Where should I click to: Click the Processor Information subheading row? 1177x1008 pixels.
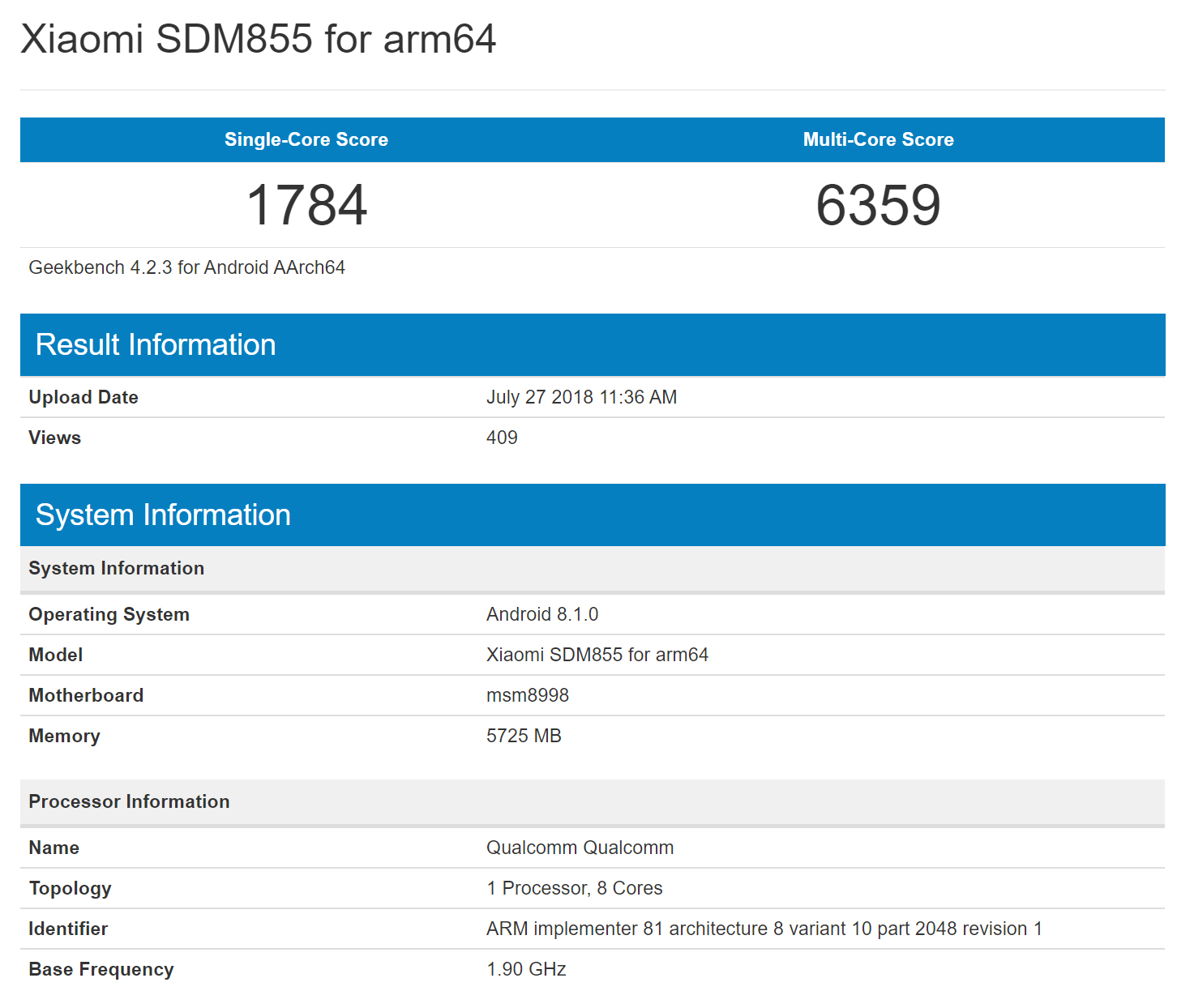[x=129, y=801]
